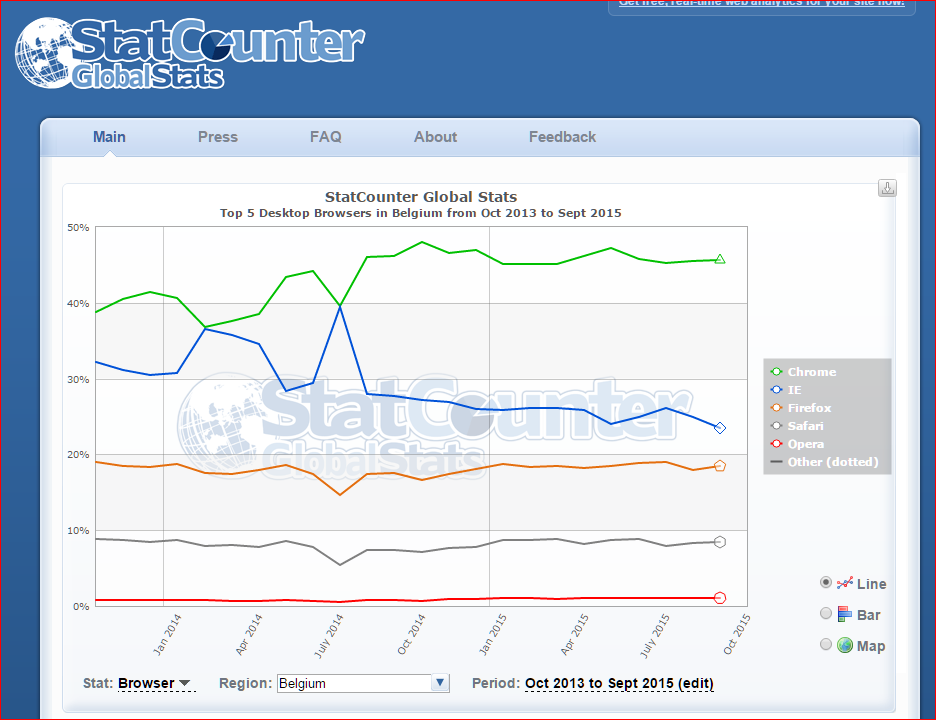Click the Firefox legend marker icon
The width and height of the screenshot is (936, 720).
pos(776,408)
